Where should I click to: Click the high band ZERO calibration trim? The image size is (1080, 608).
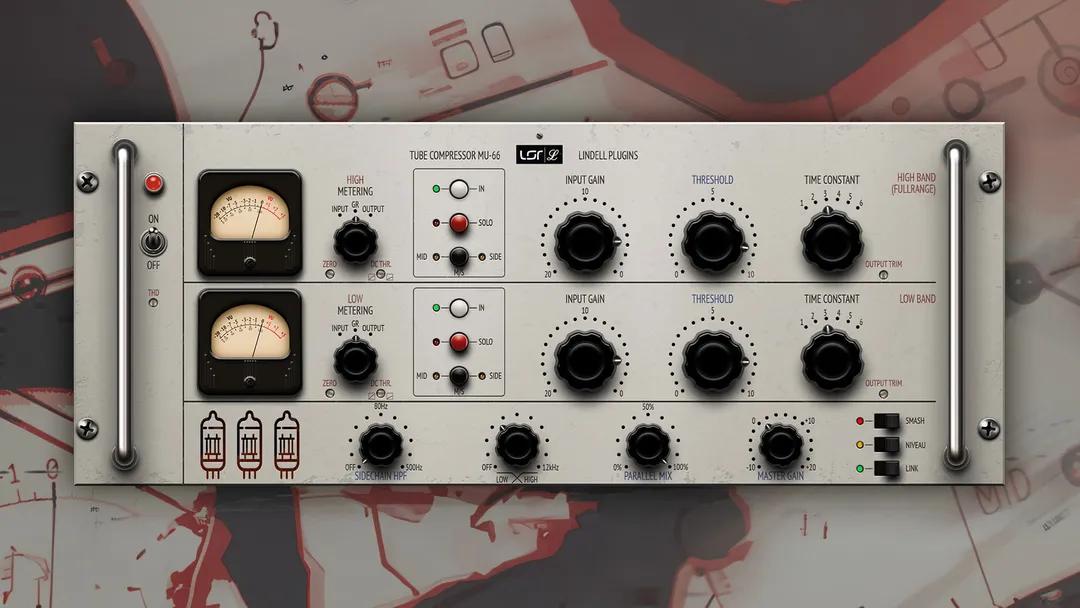(328, 275)
